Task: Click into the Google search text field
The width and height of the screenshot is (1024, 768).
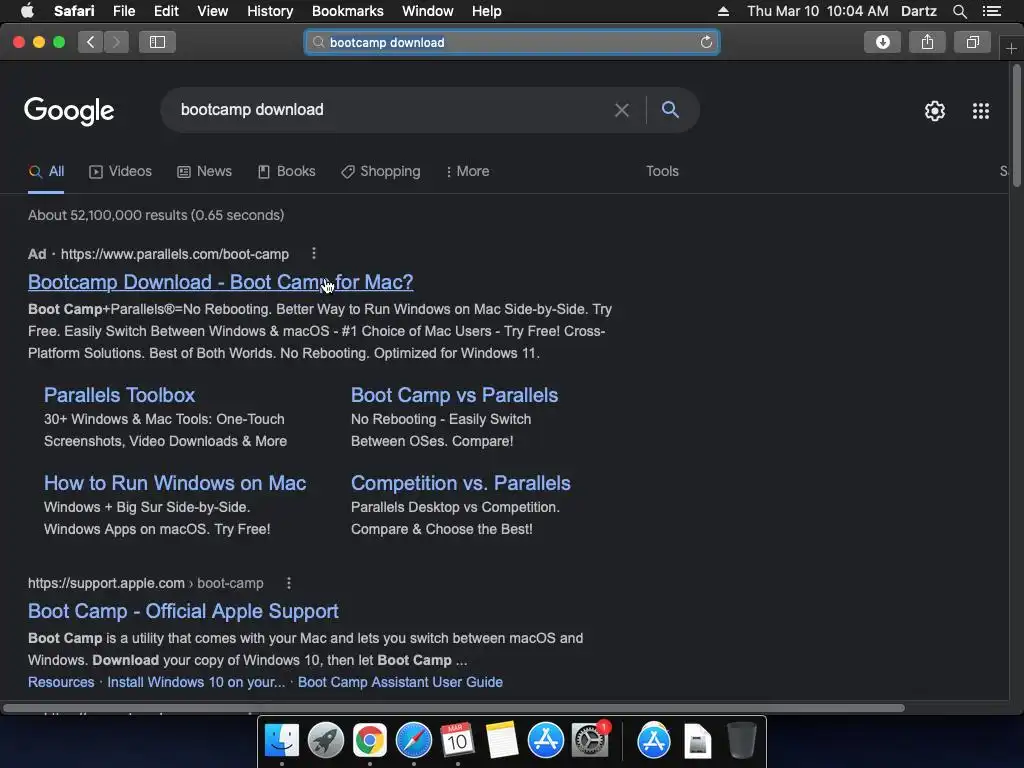Action: tap(392, 110)
